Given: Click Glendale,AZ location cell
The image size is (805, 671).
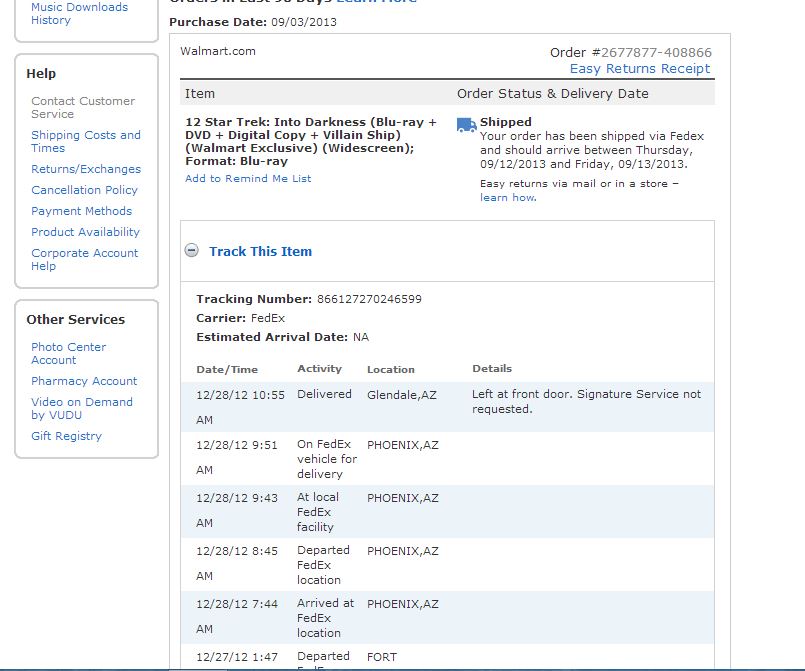Looking at the screenshot, I should click(401, 395).
